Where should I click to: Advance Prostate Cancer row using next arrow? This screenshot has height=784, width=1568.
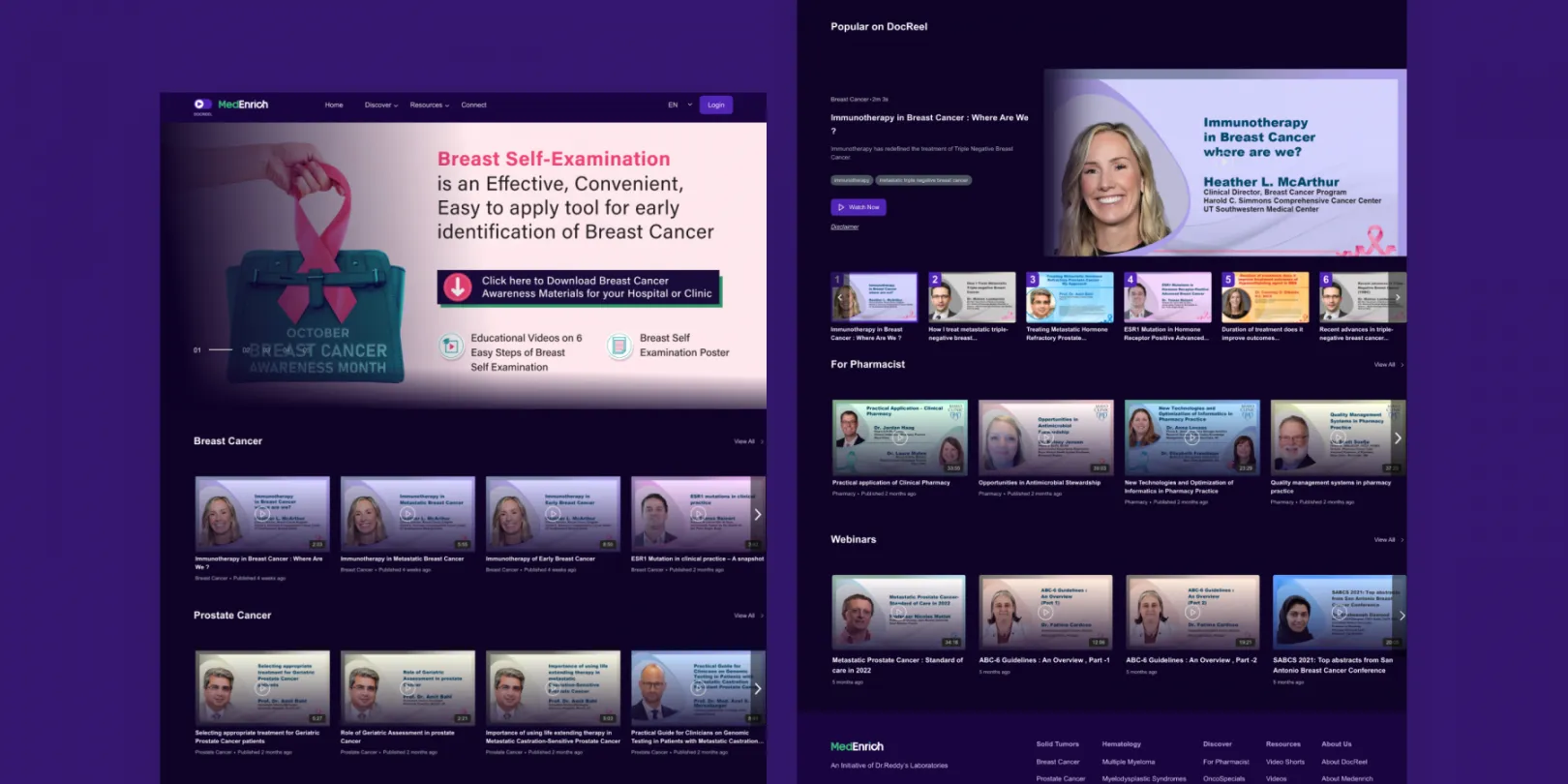pyautogui.click(x=757, y=688)
